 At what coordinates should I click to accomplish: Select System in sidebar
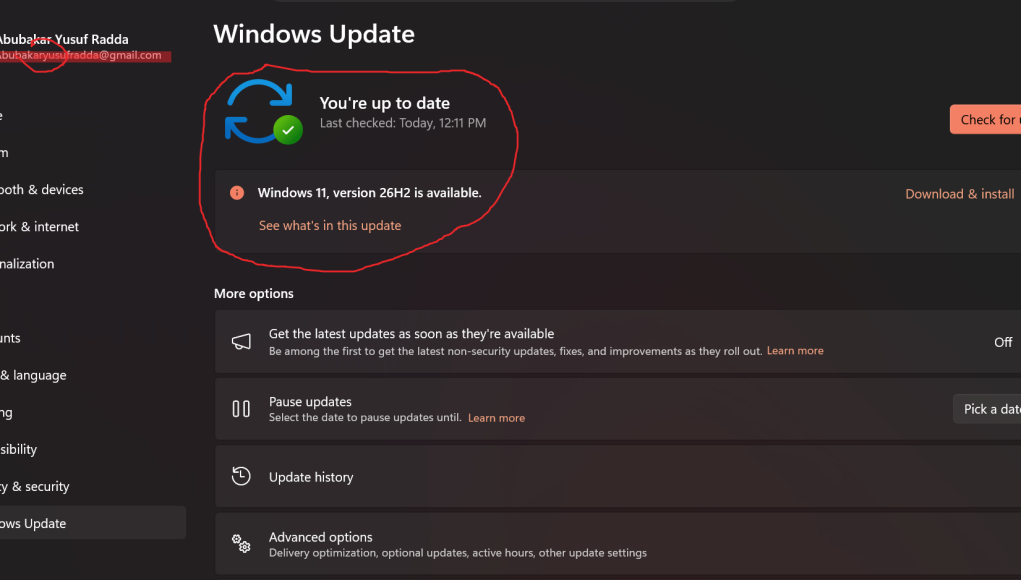[x=5, y=152]
